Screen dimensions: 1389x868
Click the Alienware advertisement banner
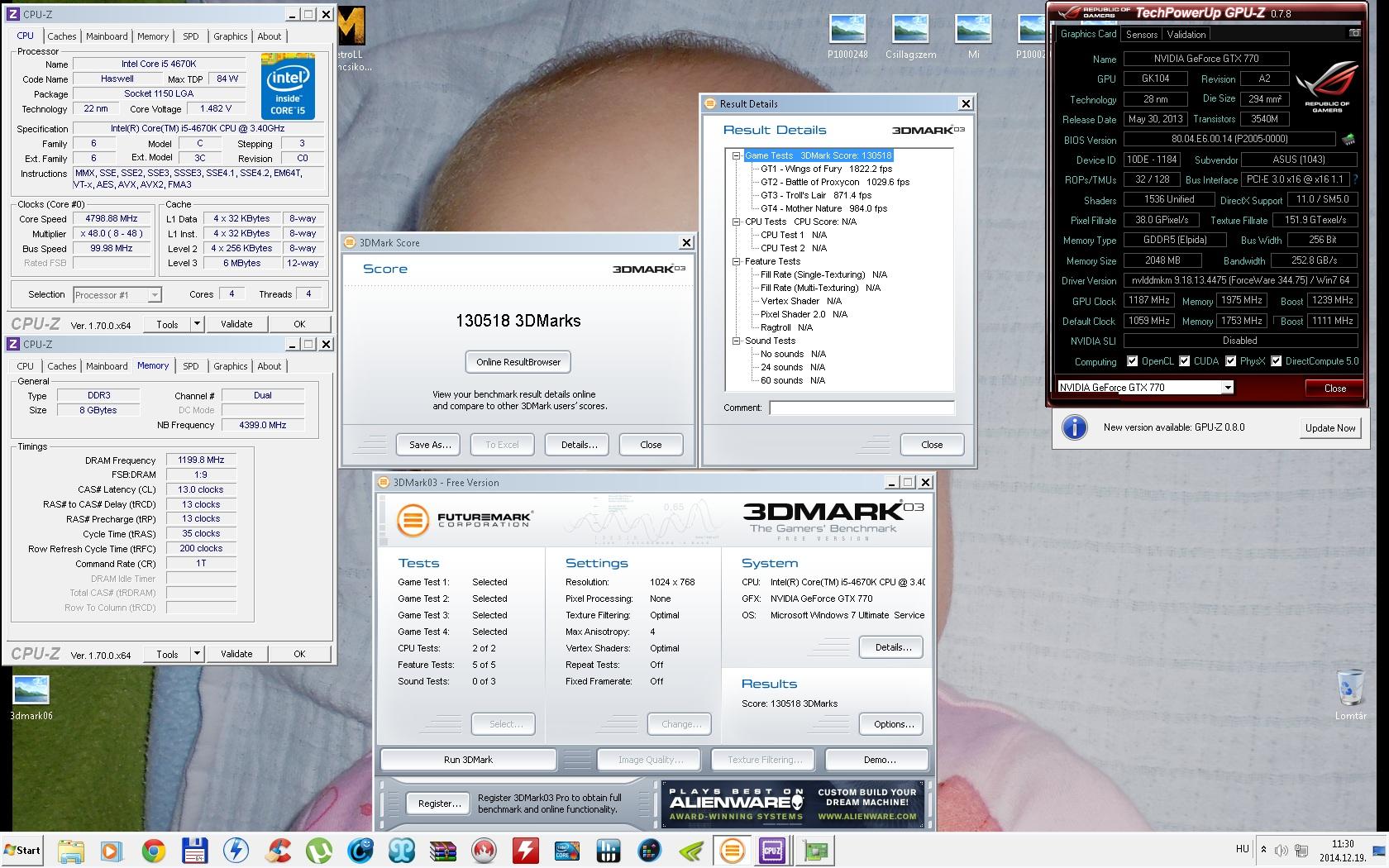point(793,804)
